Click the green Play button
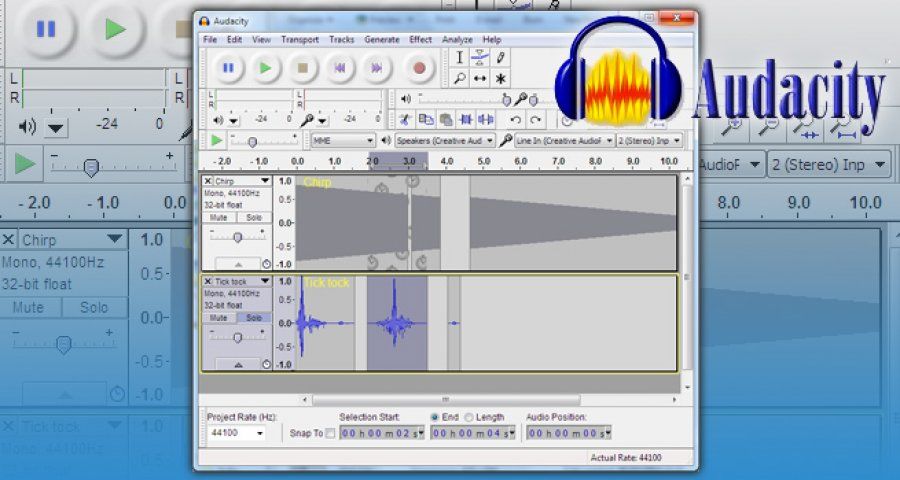The width and height of the screenshot is (900, 480). pyautogui.click(x=265, y=68)
